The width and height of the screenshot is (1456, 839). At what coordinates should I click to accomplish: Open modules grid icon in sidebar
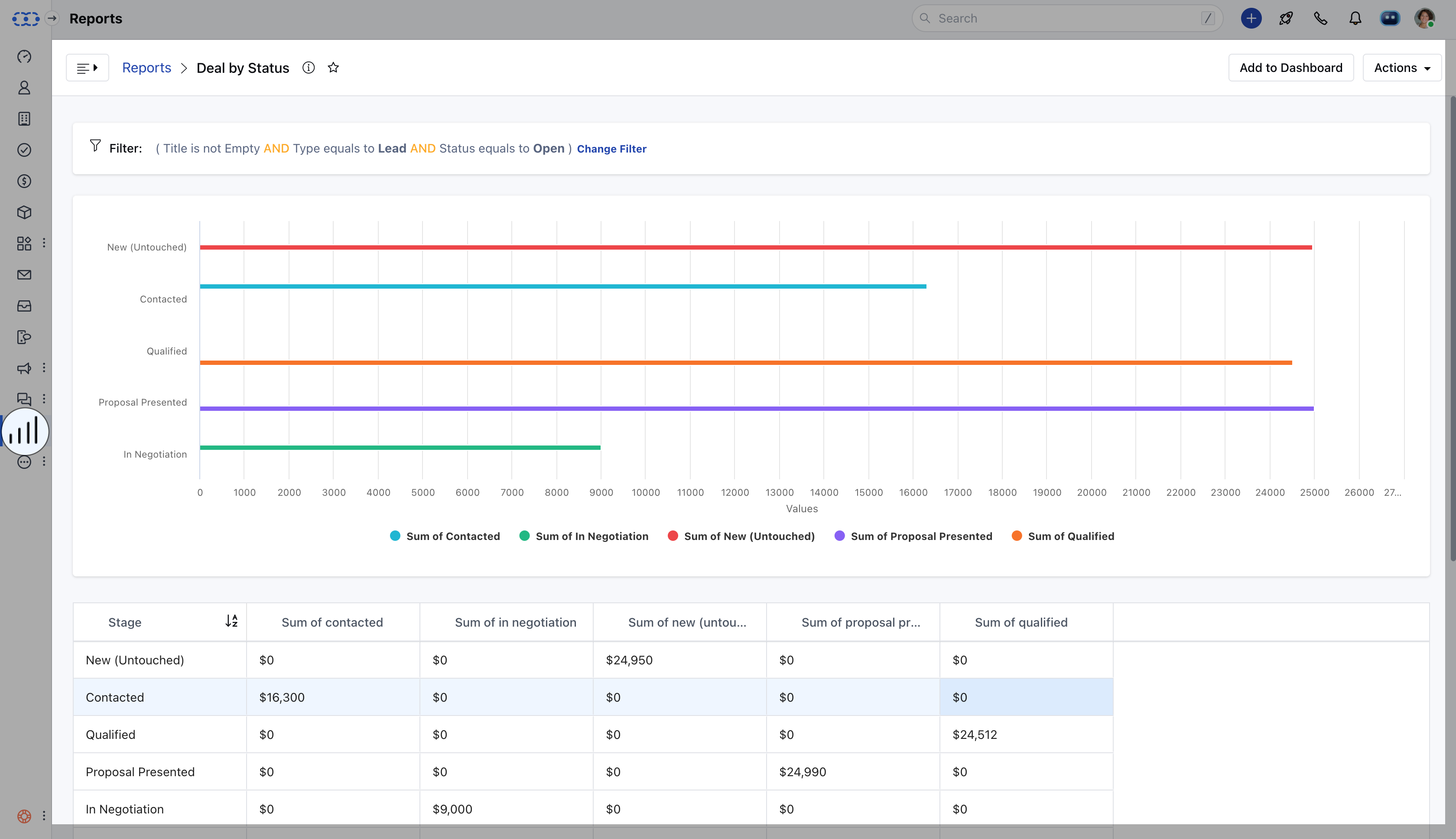(24, 243)
